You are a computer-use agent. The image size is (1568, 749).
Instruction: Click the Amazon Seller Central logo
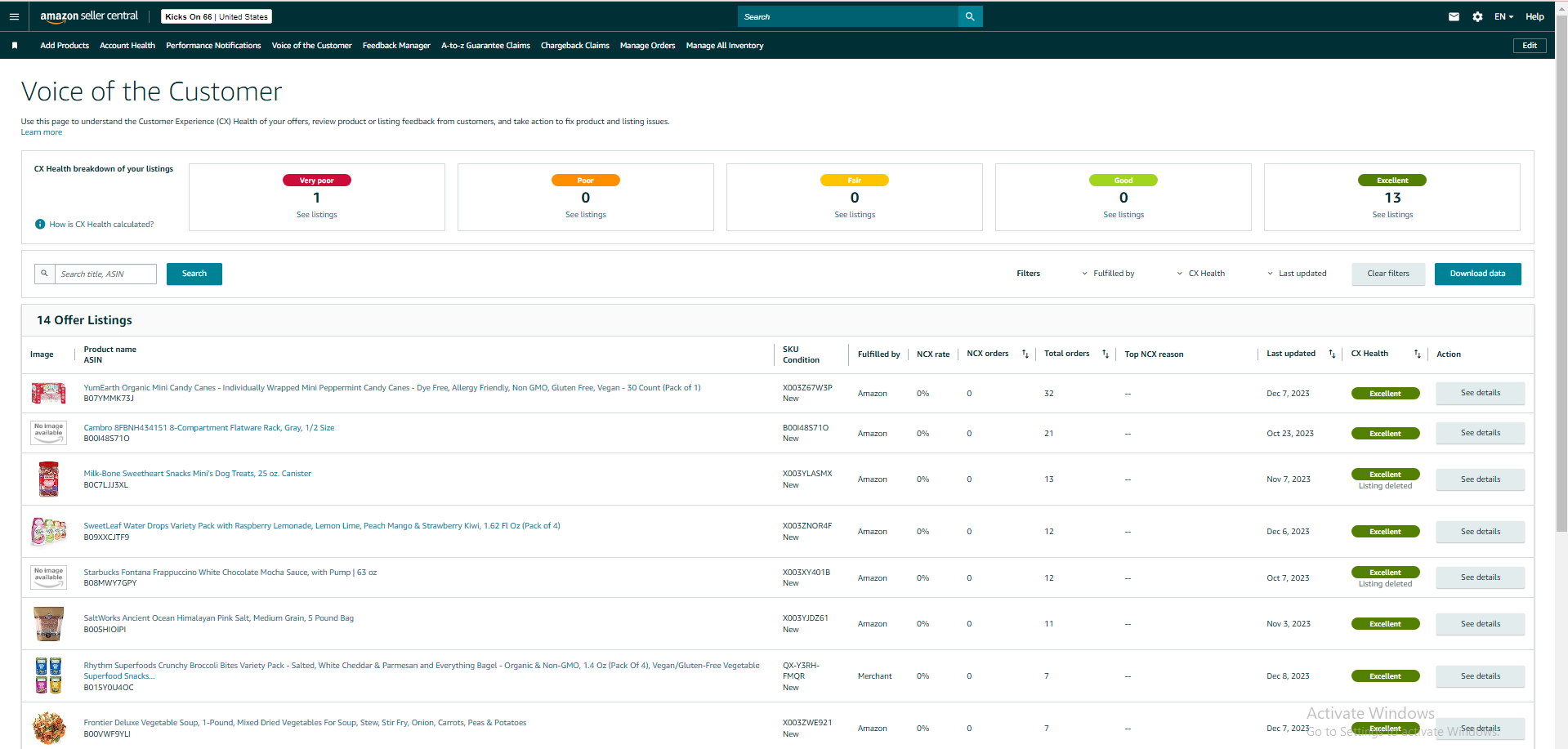pyautogui.click(x=89, y=16)
